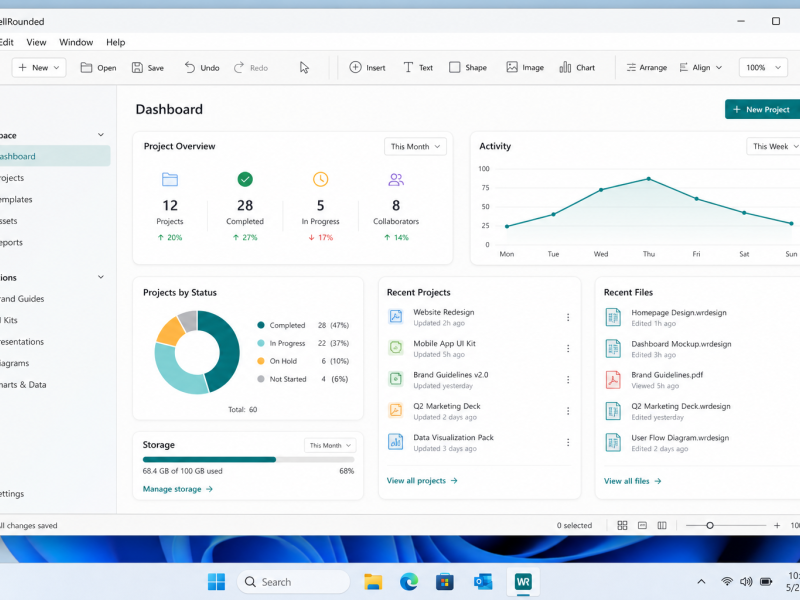Click the Storage usage progress bar
800x600 pixels.
point(248,460)
